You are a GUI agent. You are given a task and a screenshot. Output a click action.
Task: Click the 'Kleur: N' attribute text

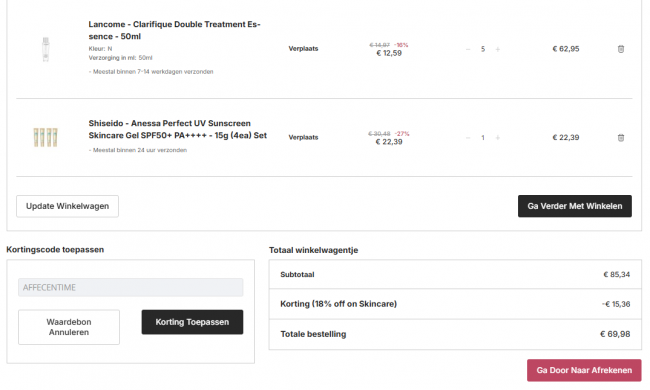click(x=100, y=48)
